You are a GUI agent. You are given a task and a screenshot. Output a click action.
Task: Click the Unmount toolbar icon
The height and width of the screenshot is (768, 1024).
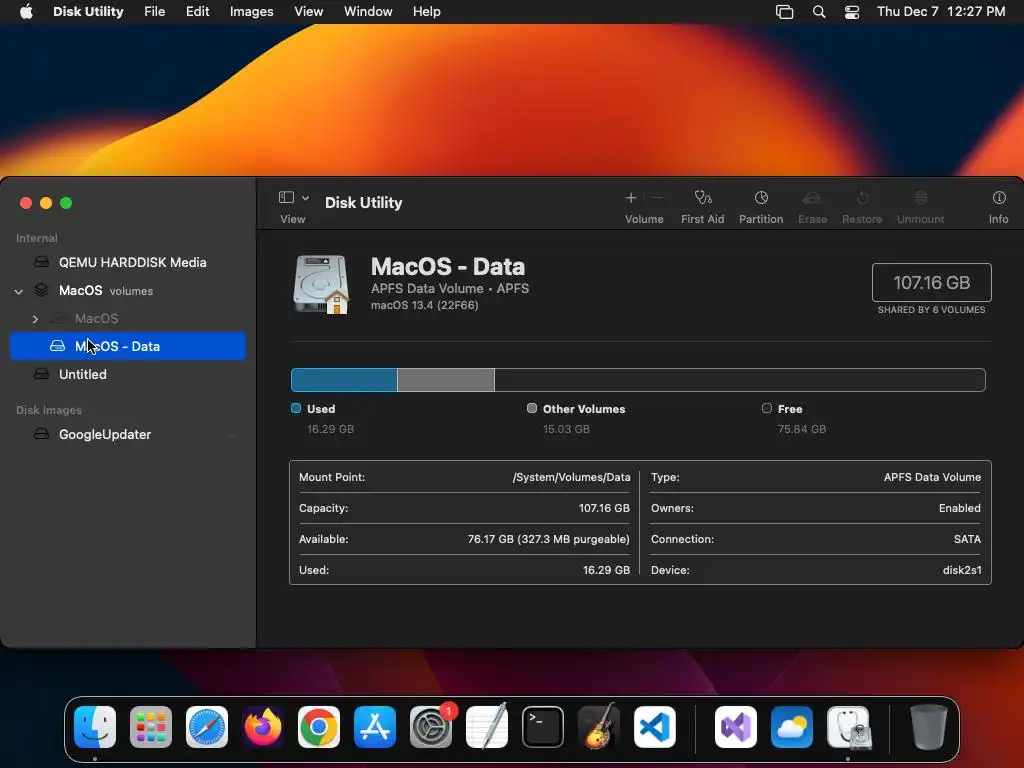pyautogui.click(x=921, y=197)
